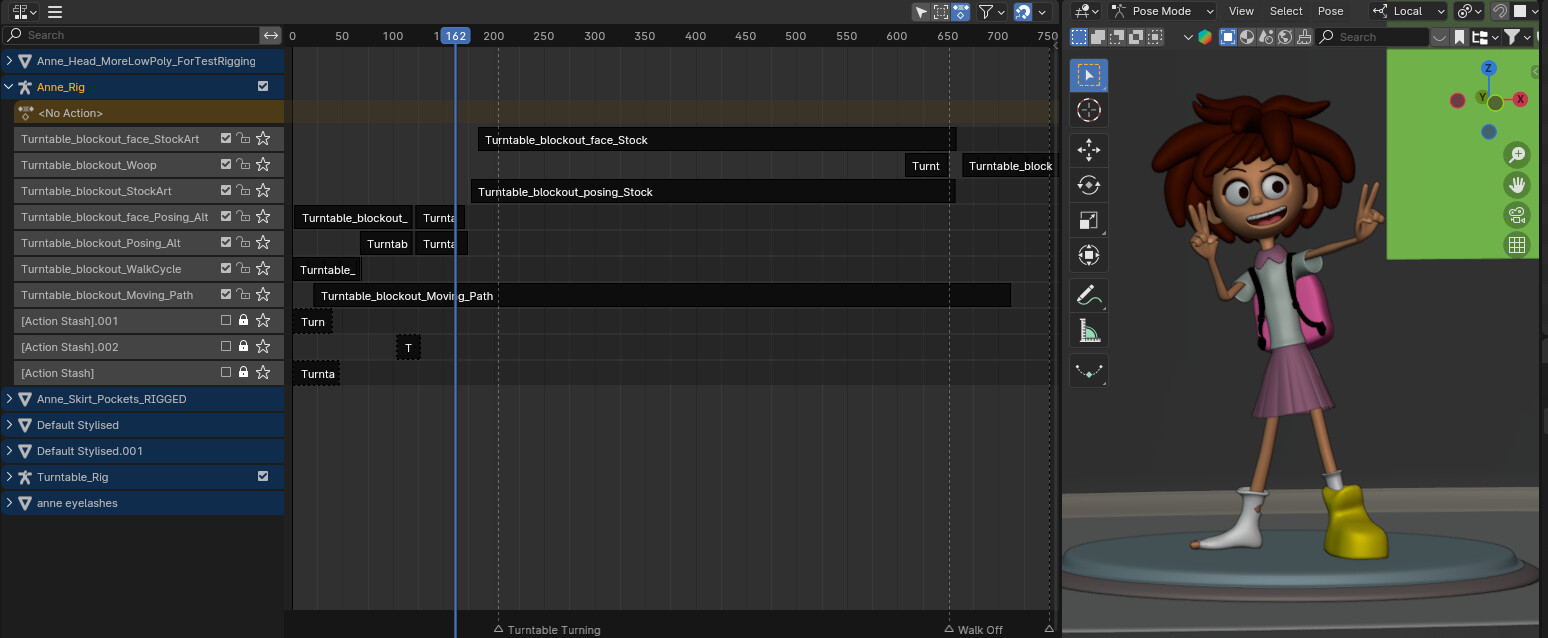Toggle solo star on Turntable_blockout_StockArt track

point(263,190)
